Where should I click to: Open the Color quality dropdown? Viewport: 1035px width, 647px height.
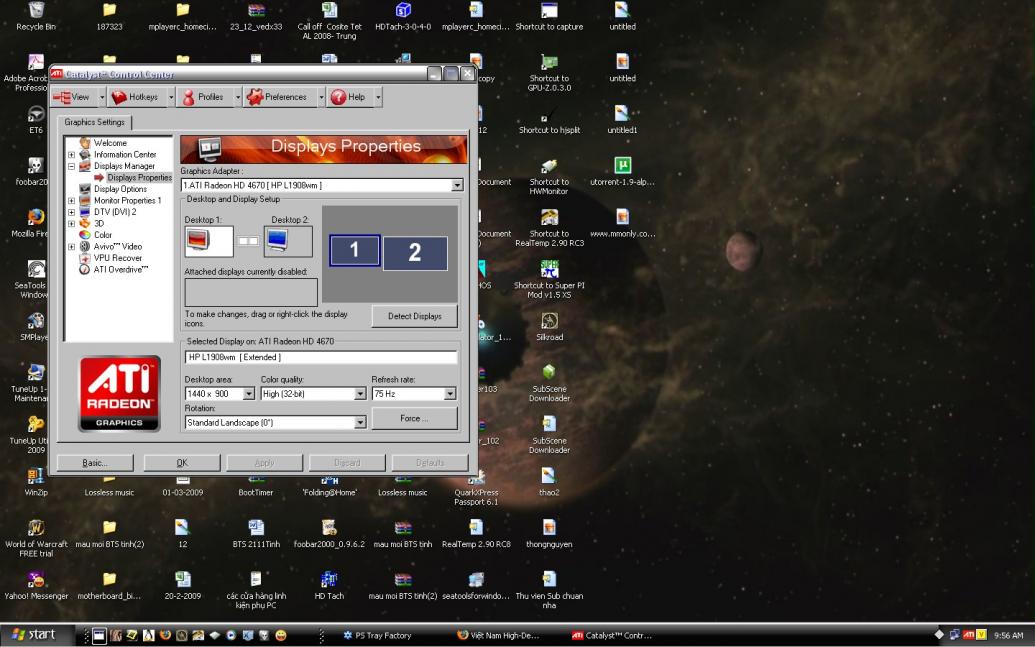pyautogui.click(x=360, y=394)
